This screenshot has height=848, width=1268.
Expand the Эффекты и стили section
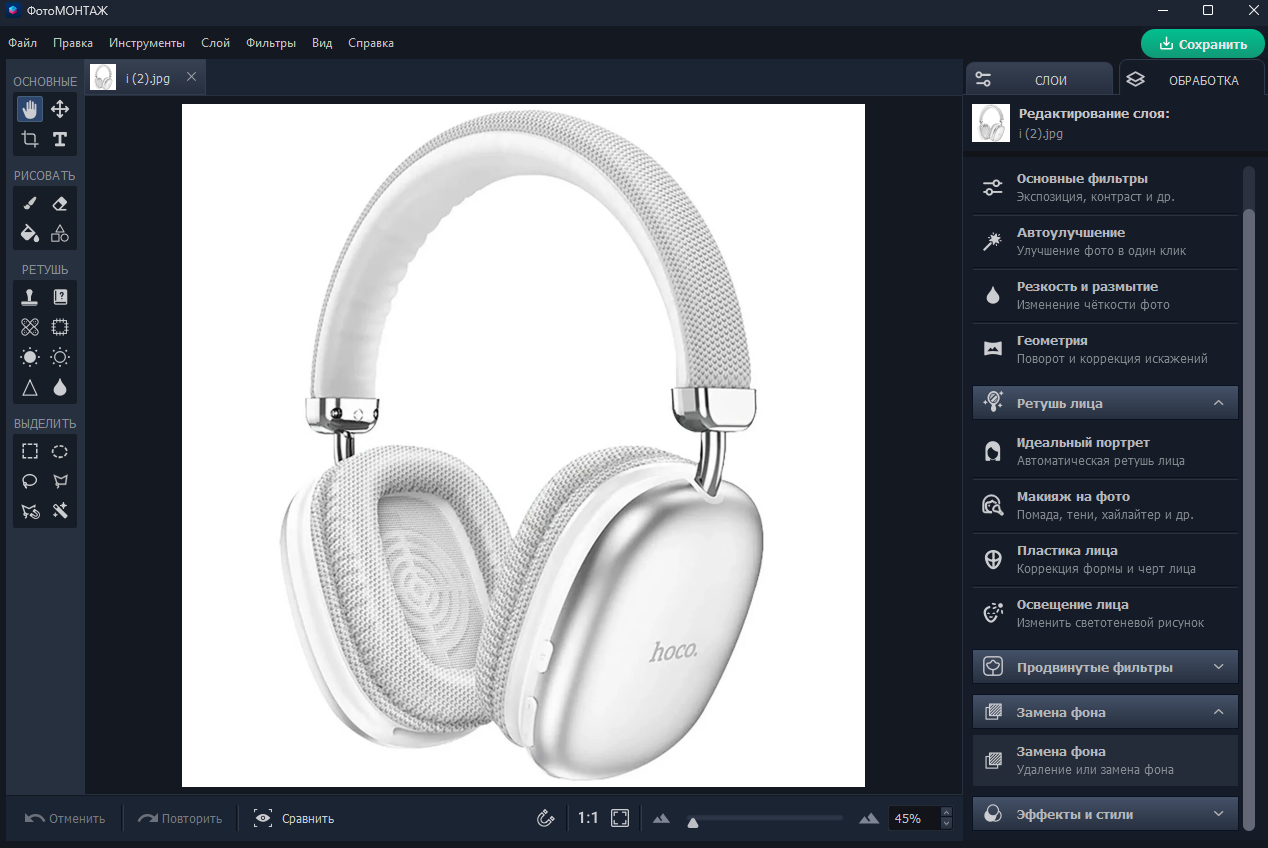click(1105, 814)
